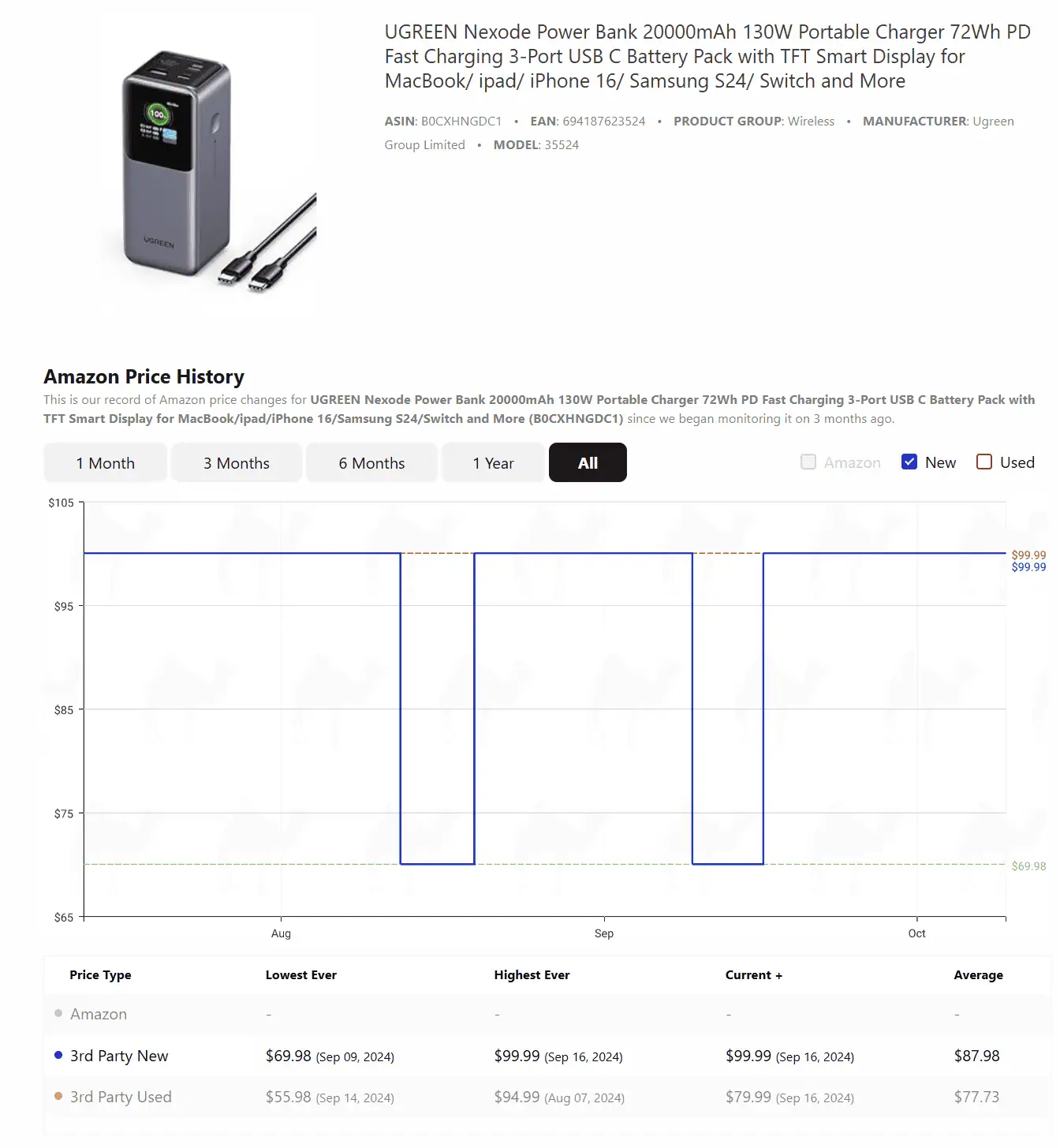Select the All time range tab
Viewport: 1060px width, 1148px height.
(588, 463)
